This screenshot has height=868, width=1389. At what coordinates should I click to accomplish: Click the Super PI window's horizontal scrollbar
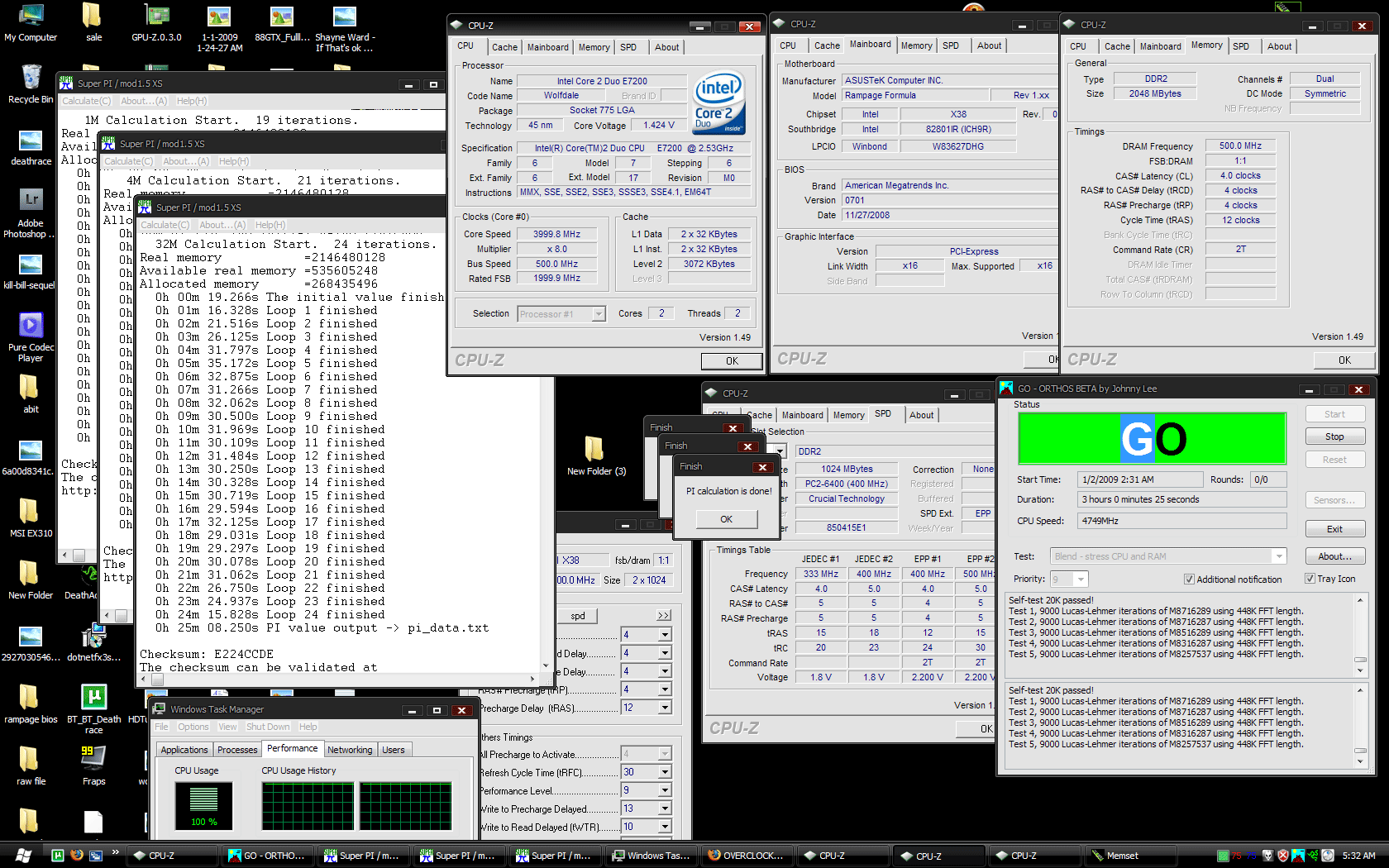point(341,679)
